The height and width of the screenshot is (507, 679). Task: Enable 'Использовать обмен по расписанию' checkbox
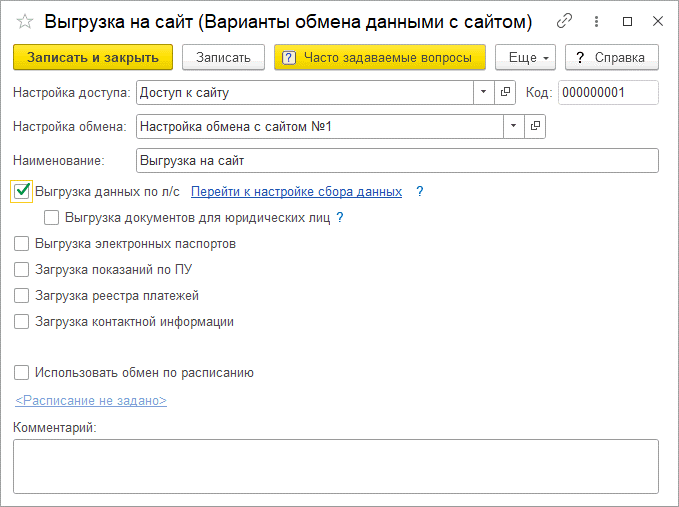(22, 373)
